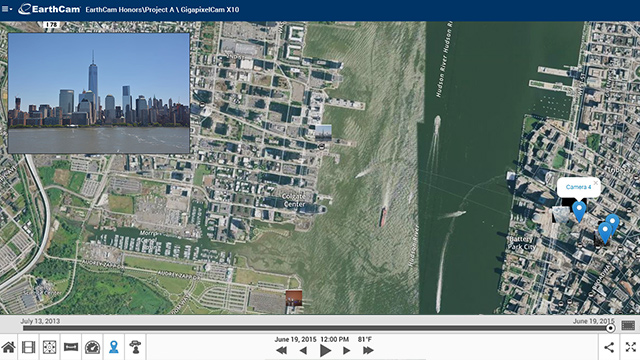Fast forward with the double-right arrow
The height and width of the screenshot is (360, 640).
(x=368, y=350)
